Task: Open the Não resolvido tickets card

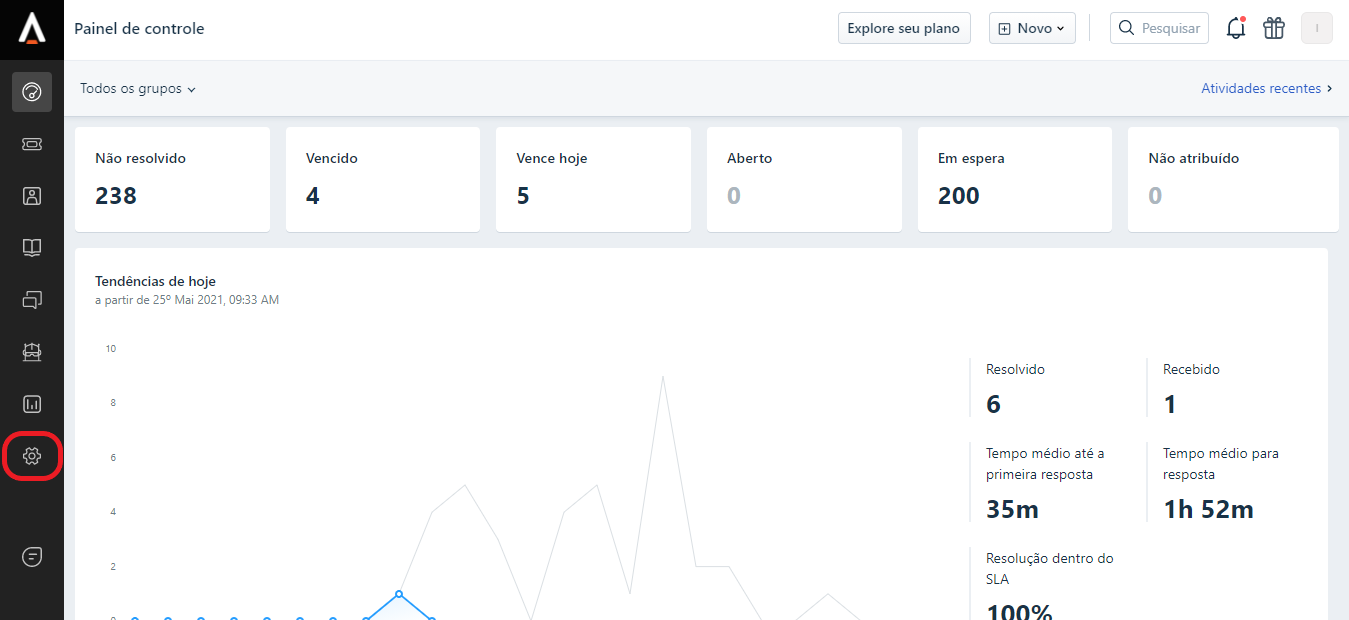Action: (x=172, y=179)
